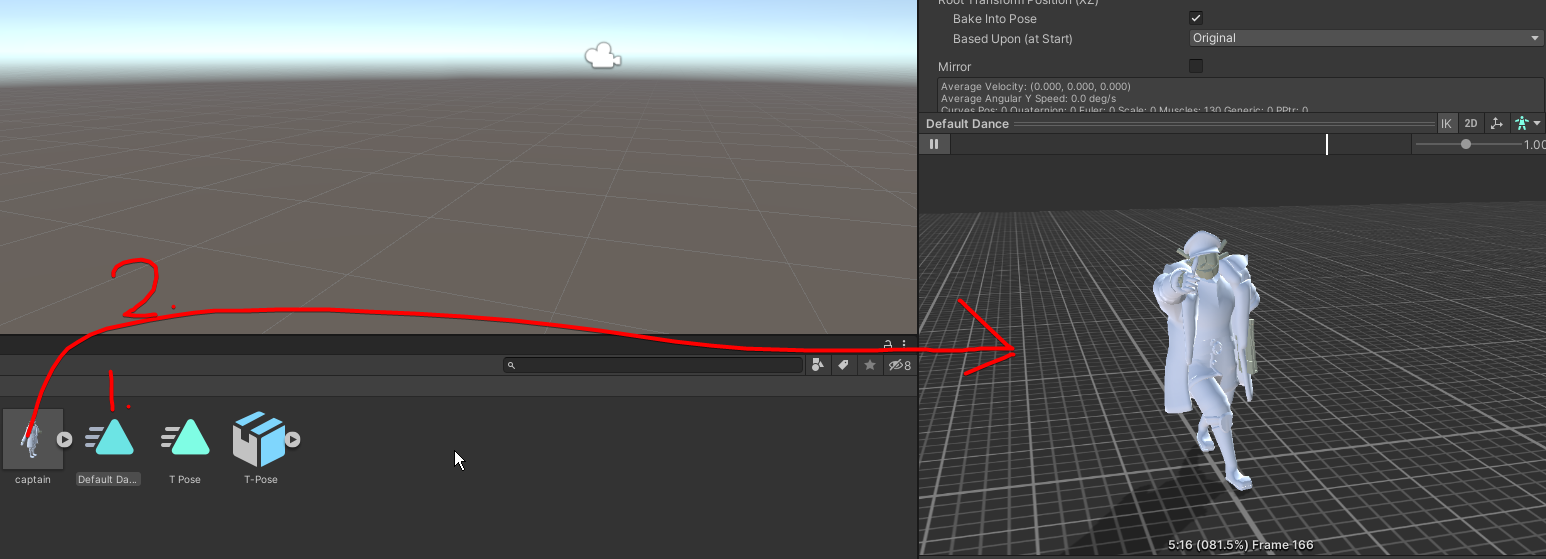Viewport: 1546px width, 559px height.
Task: Click the preview timeline playhead marker
Action: tap(1327, 144)
